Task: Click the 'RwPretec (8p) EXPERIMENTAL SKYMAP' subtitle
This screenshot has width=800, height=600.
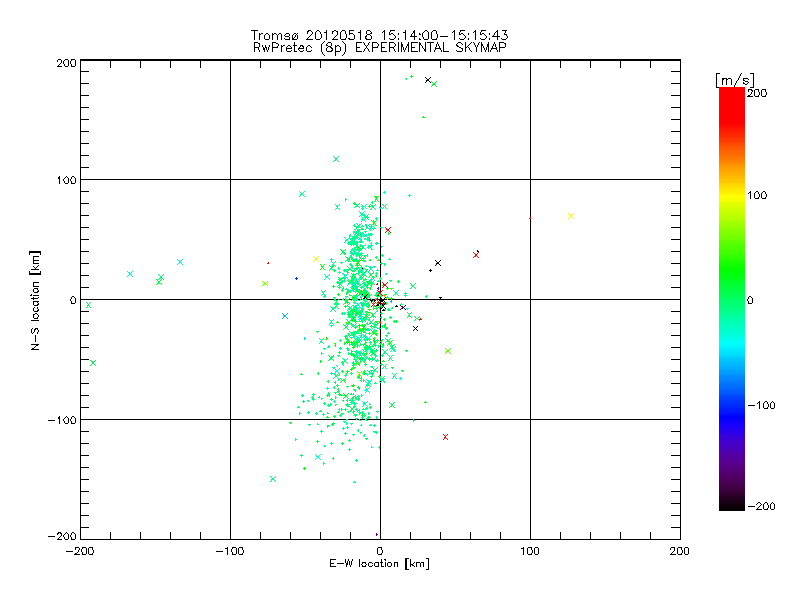Action: [380, 48]
